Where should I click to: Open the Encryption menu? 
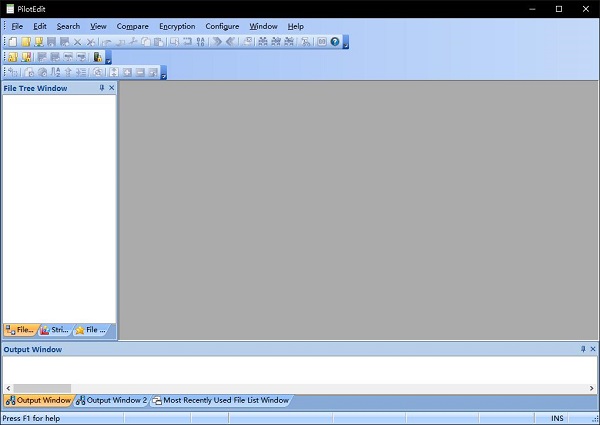click(177, 26)
